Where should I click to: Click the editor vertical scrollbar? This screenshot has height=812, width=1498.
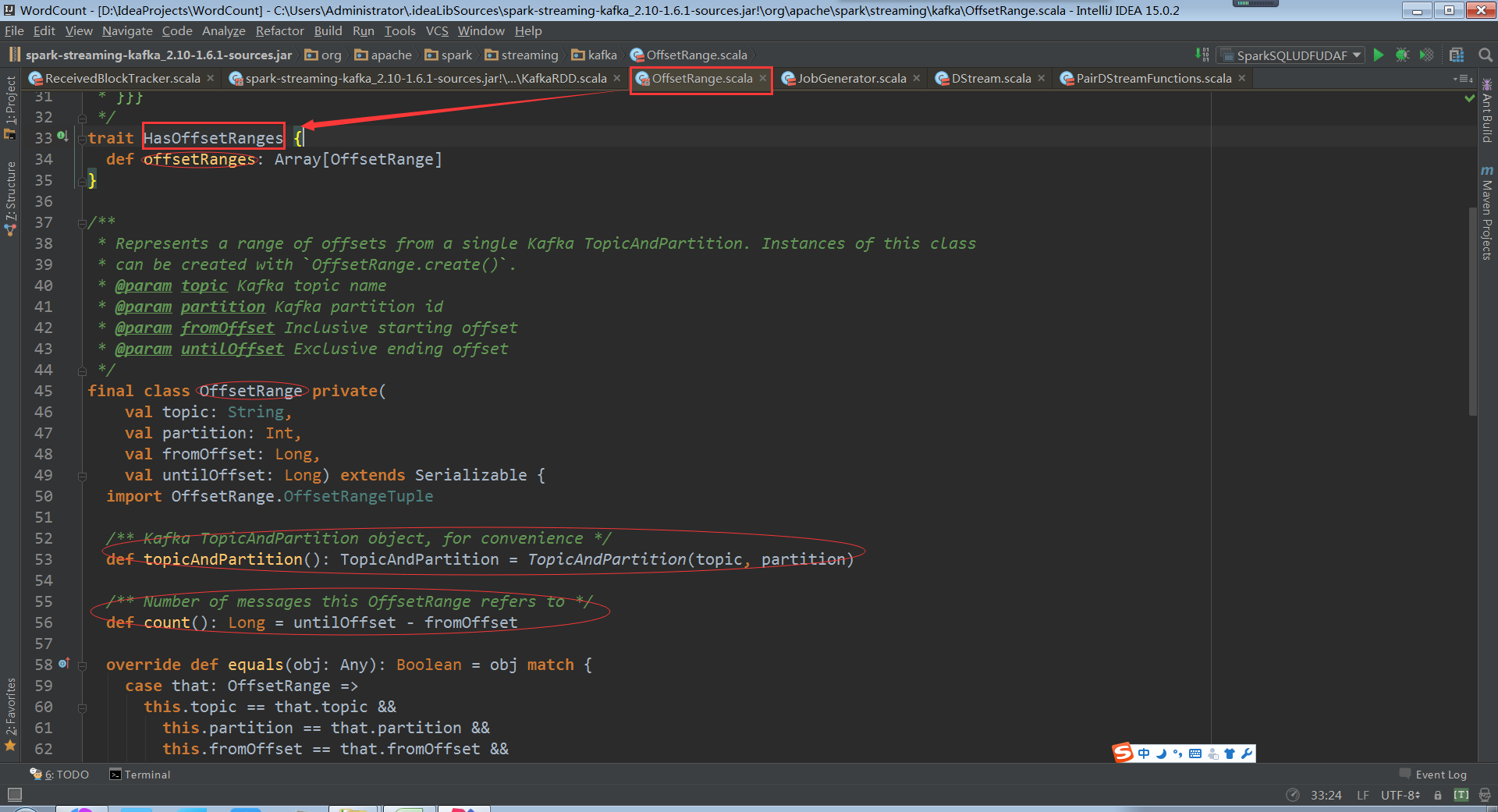pyautogui.click(x=1472, y=312)
